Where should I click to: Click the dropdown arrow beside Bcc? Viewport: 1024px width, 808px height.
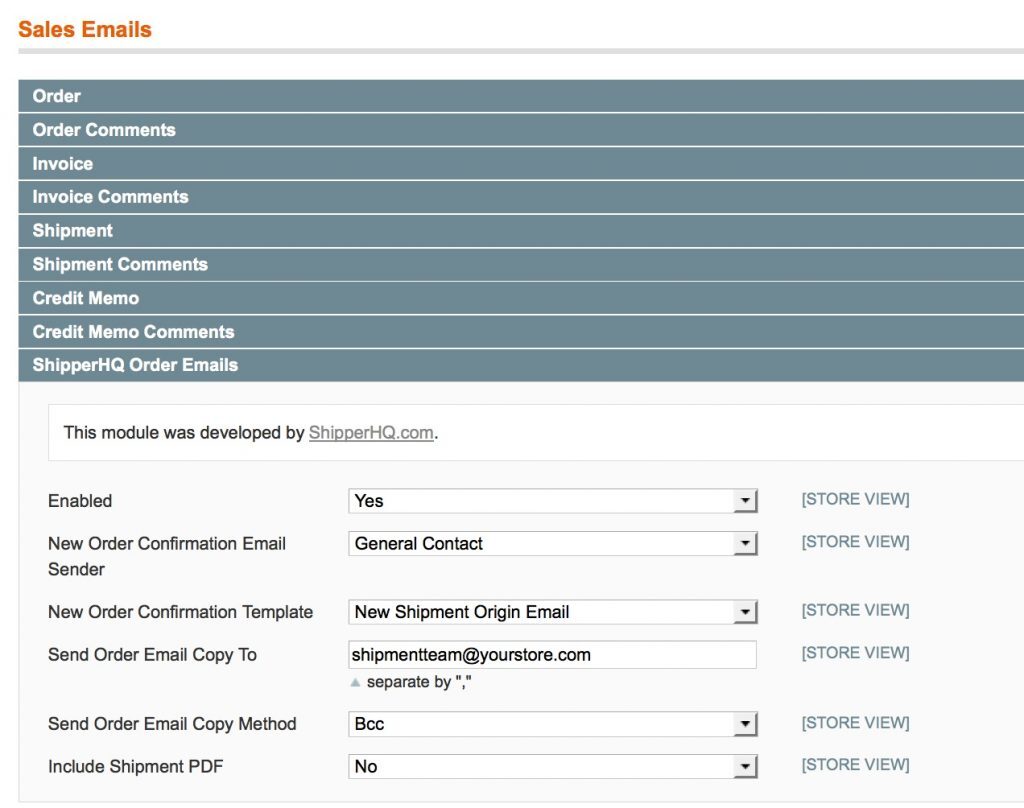click(x=745, y=724)
